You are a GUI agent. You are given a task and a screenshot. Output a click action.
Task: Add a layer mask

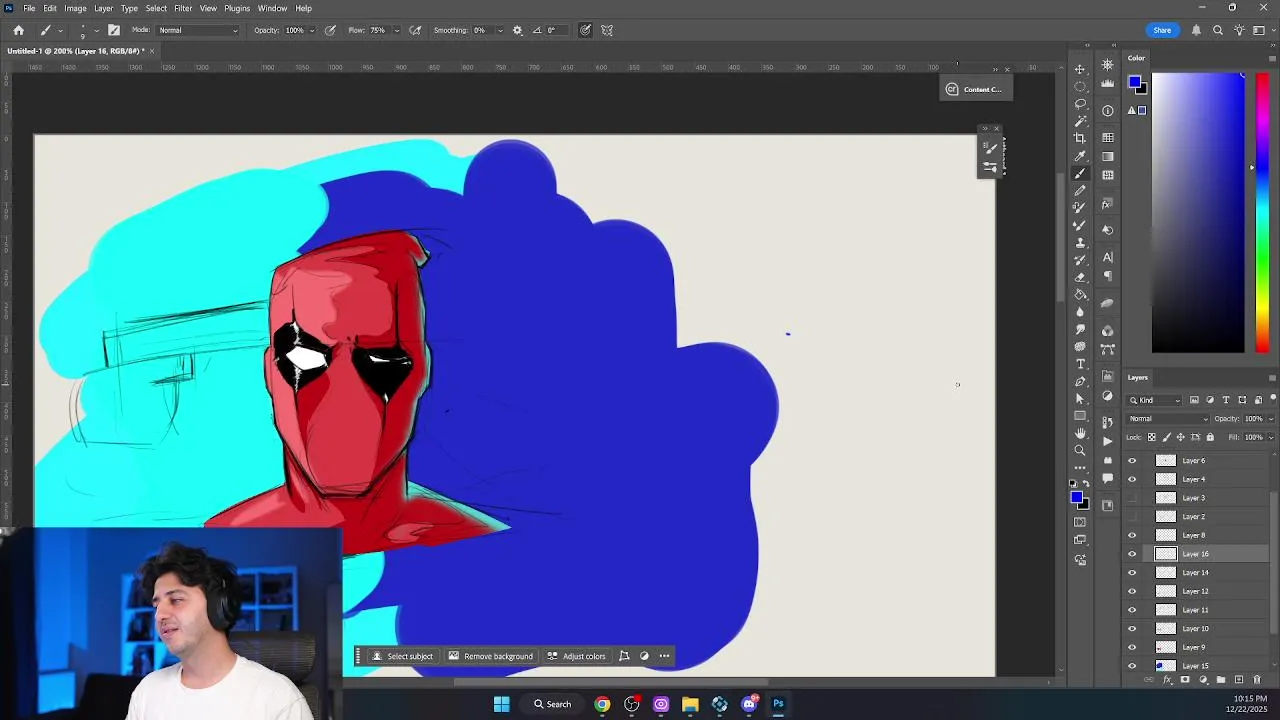click(1185, 680)
